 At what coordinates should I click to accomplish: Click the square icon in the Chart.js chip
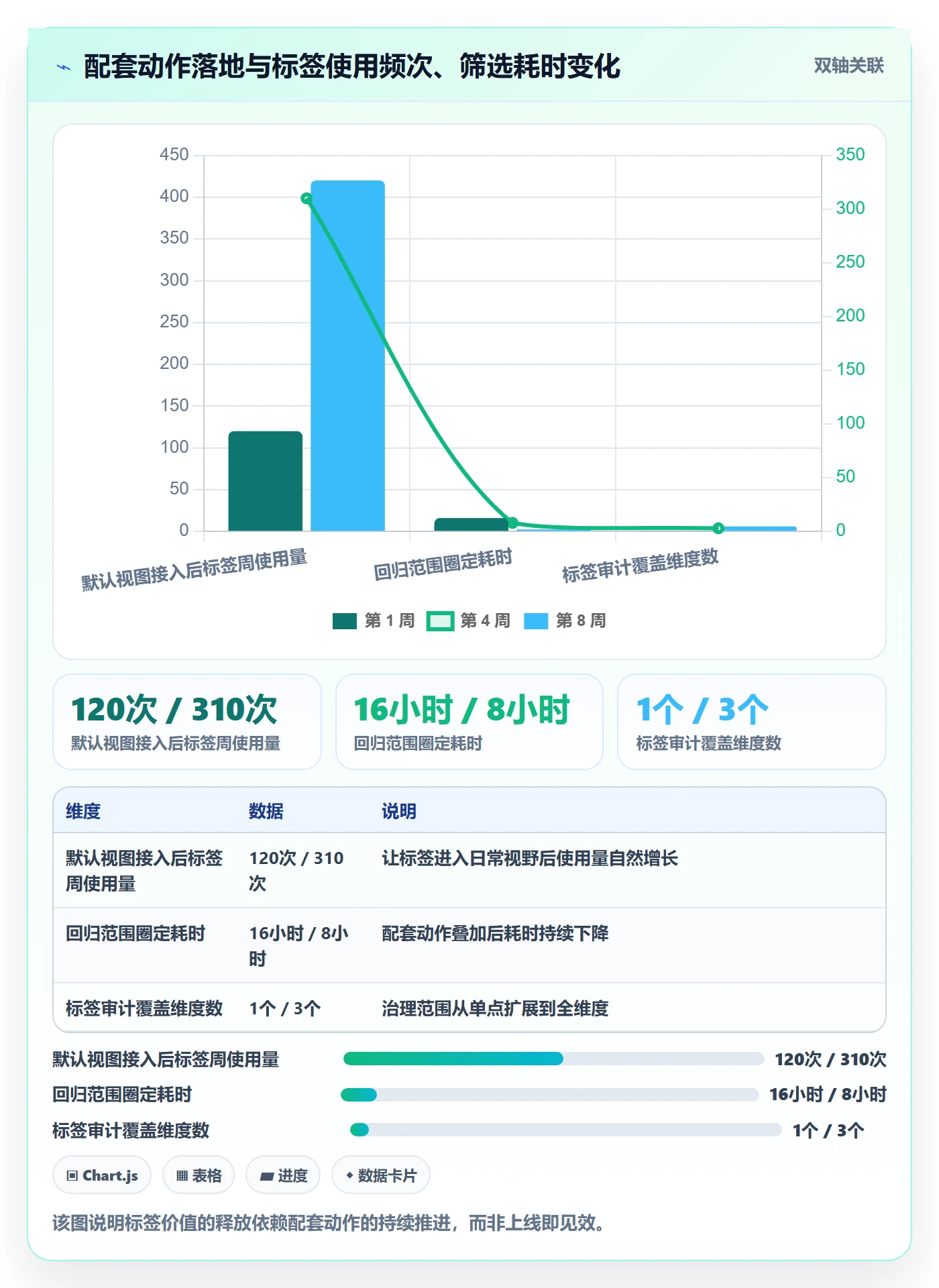(x=72, y=1176)
